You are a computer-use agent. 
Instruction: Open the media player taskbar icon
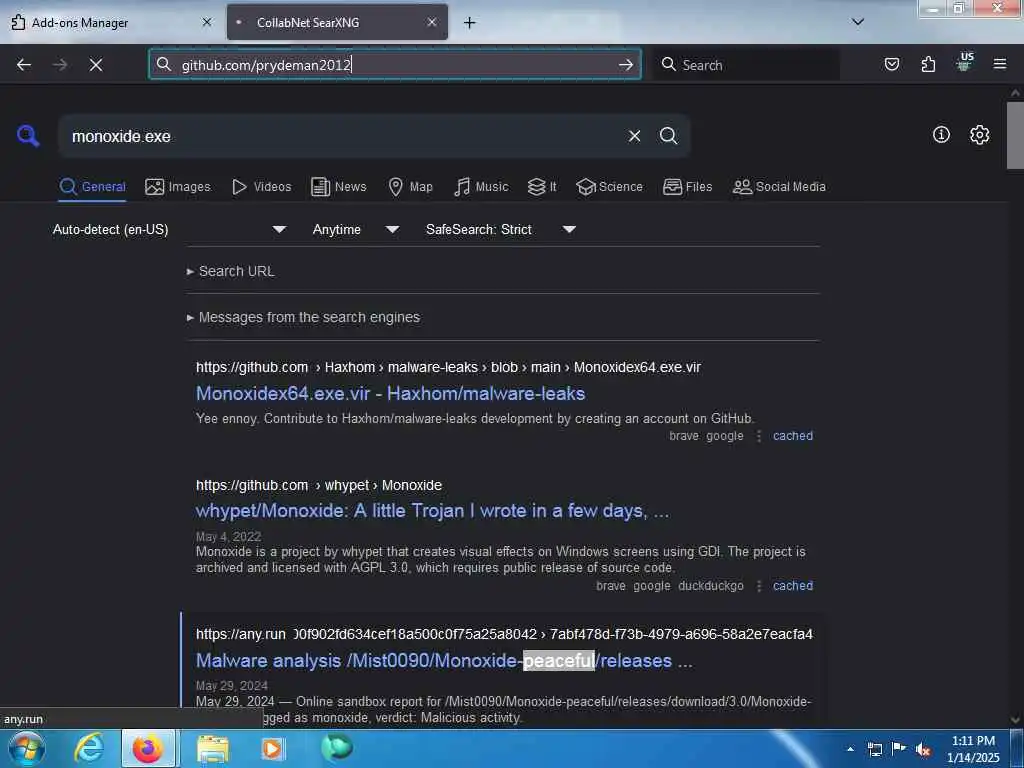point(272,748)
